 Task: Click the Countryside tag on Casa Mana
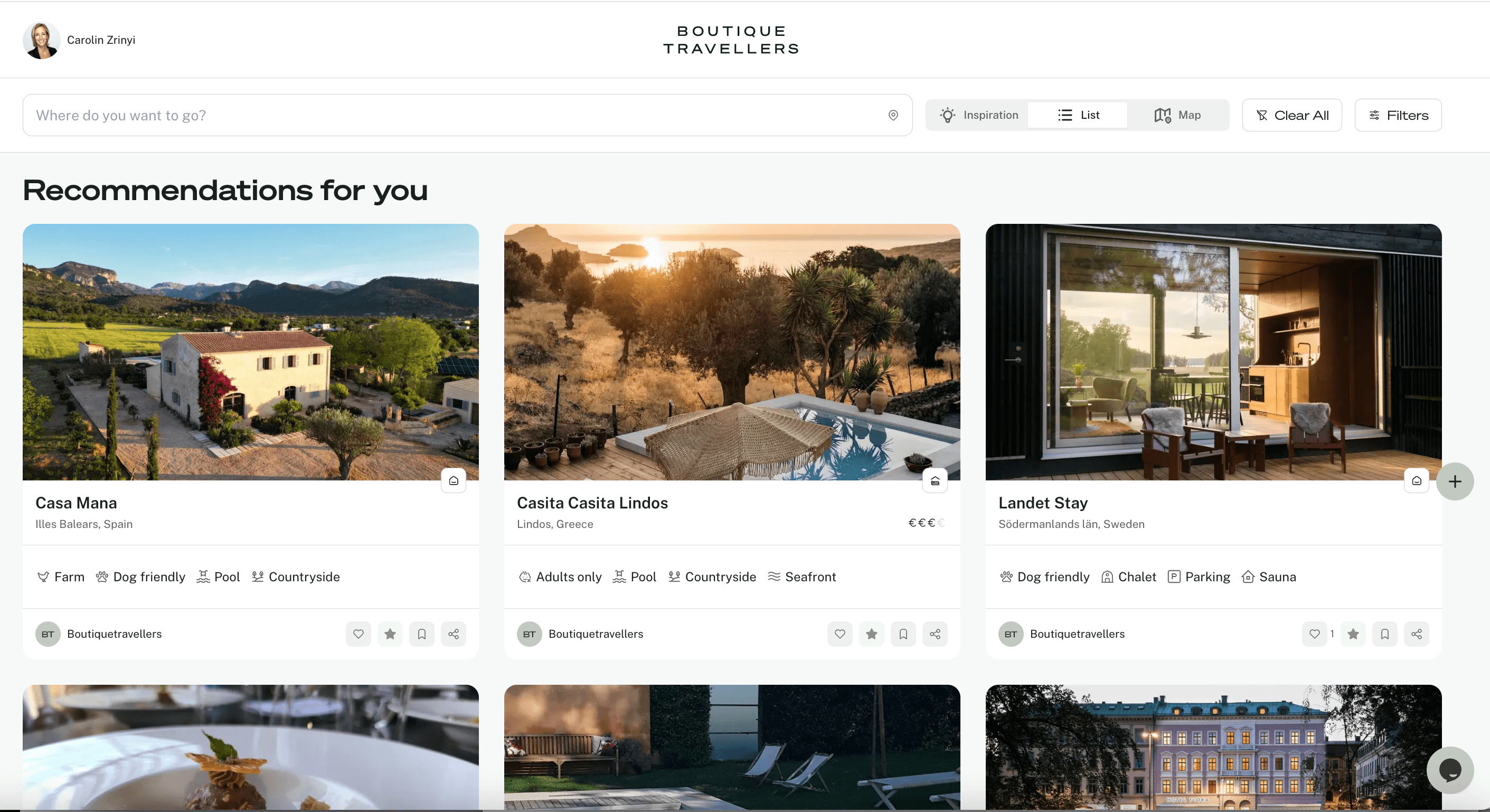296,577
